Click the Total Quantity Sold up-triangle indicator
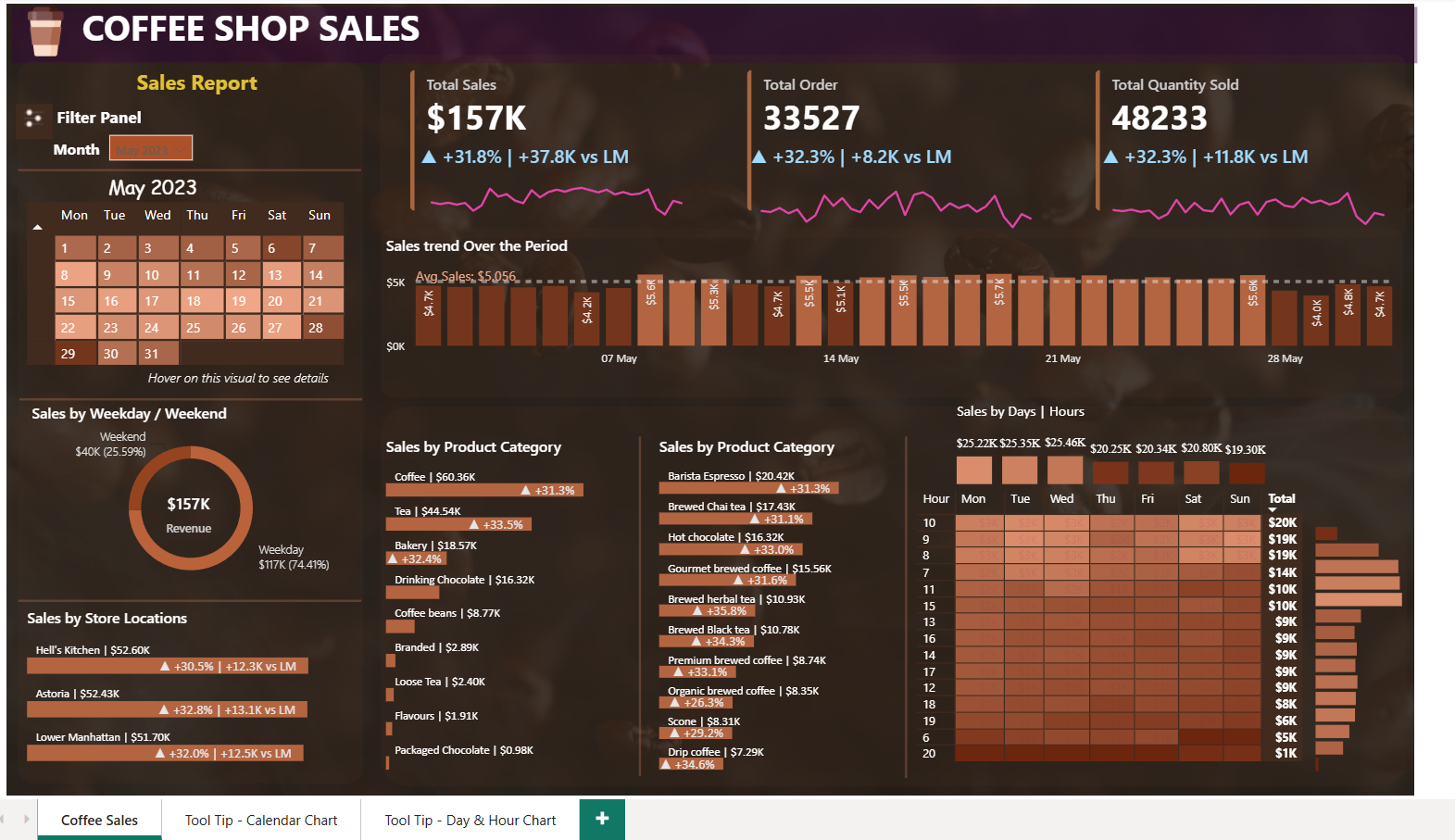This screenshot has width=1455, height=840. (x=1111, y=157)
